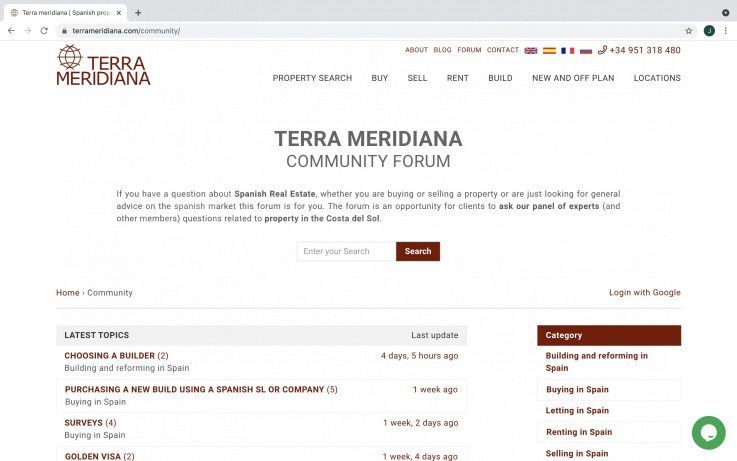Open a new browser tab
Screen dimensions: 737x461
click(138, 13)
